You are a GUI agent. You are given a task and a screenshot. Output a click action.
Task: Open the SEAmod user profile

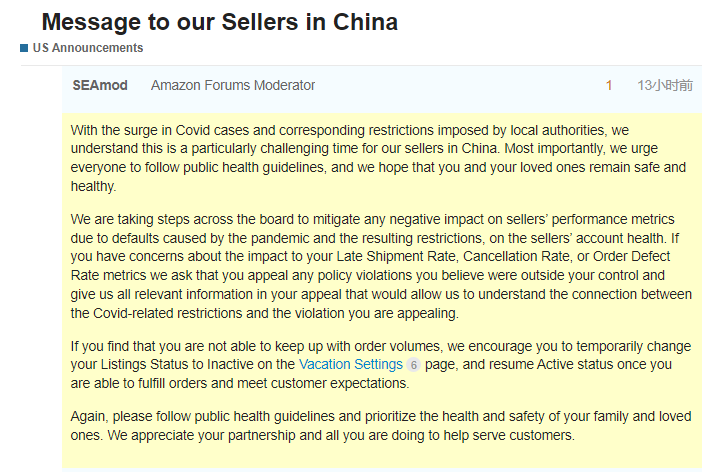pos(100,85)
